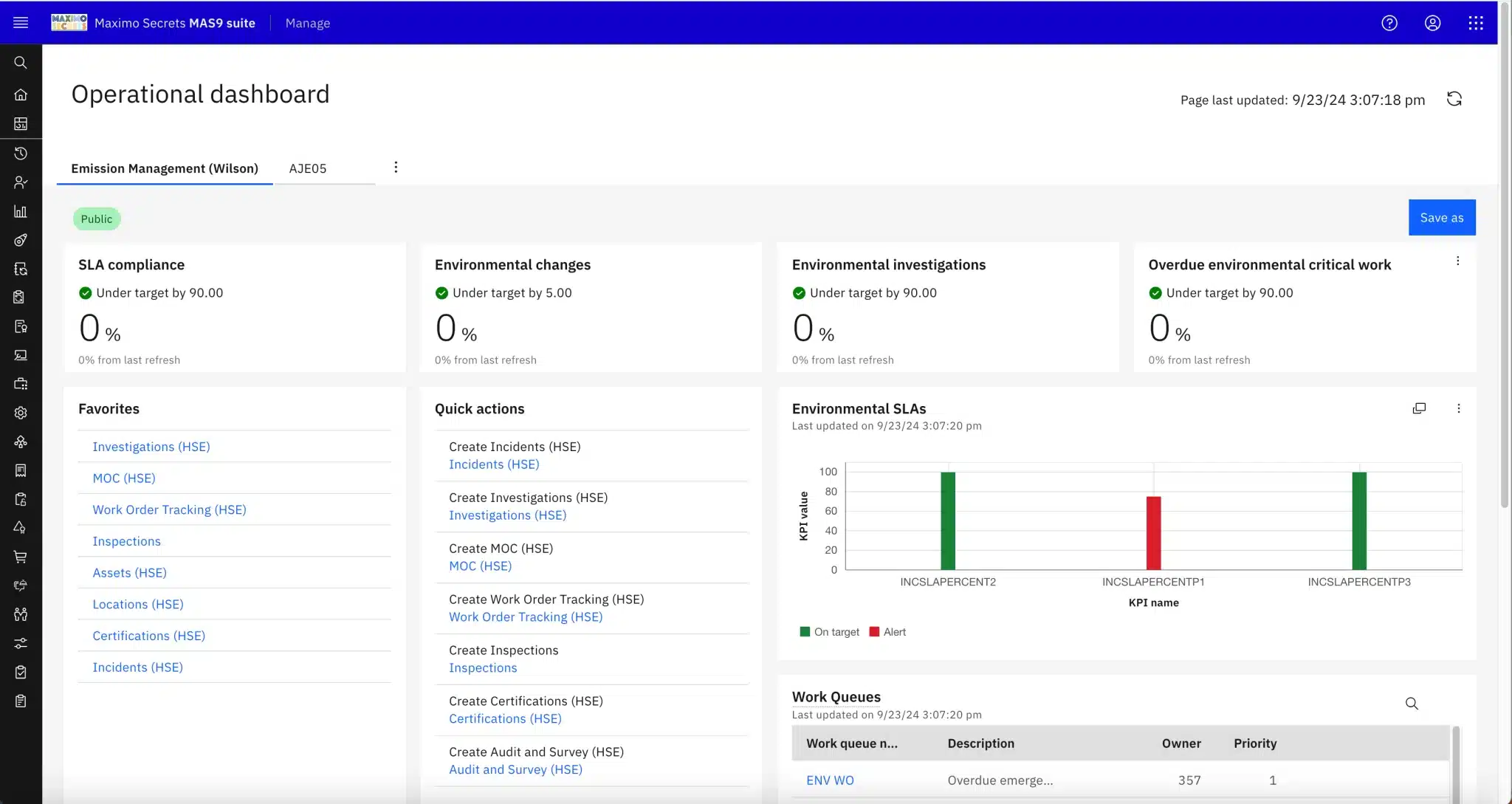Image resolution: width=1512 pixels, height=804 pixels.
Task: Open the hamburger navigation menu
Action: coord(21,23)
